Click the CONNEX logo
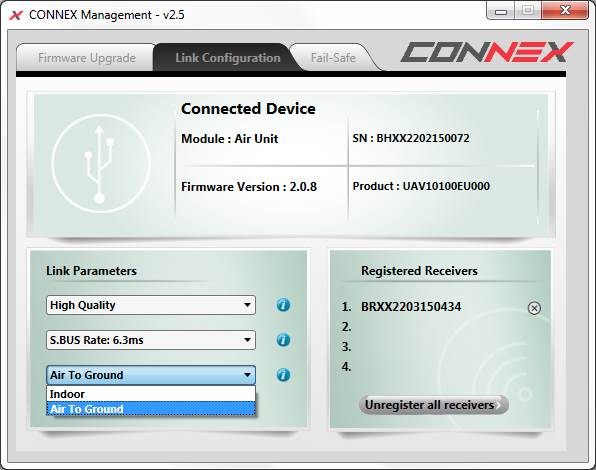 click(x=487, y=52)
